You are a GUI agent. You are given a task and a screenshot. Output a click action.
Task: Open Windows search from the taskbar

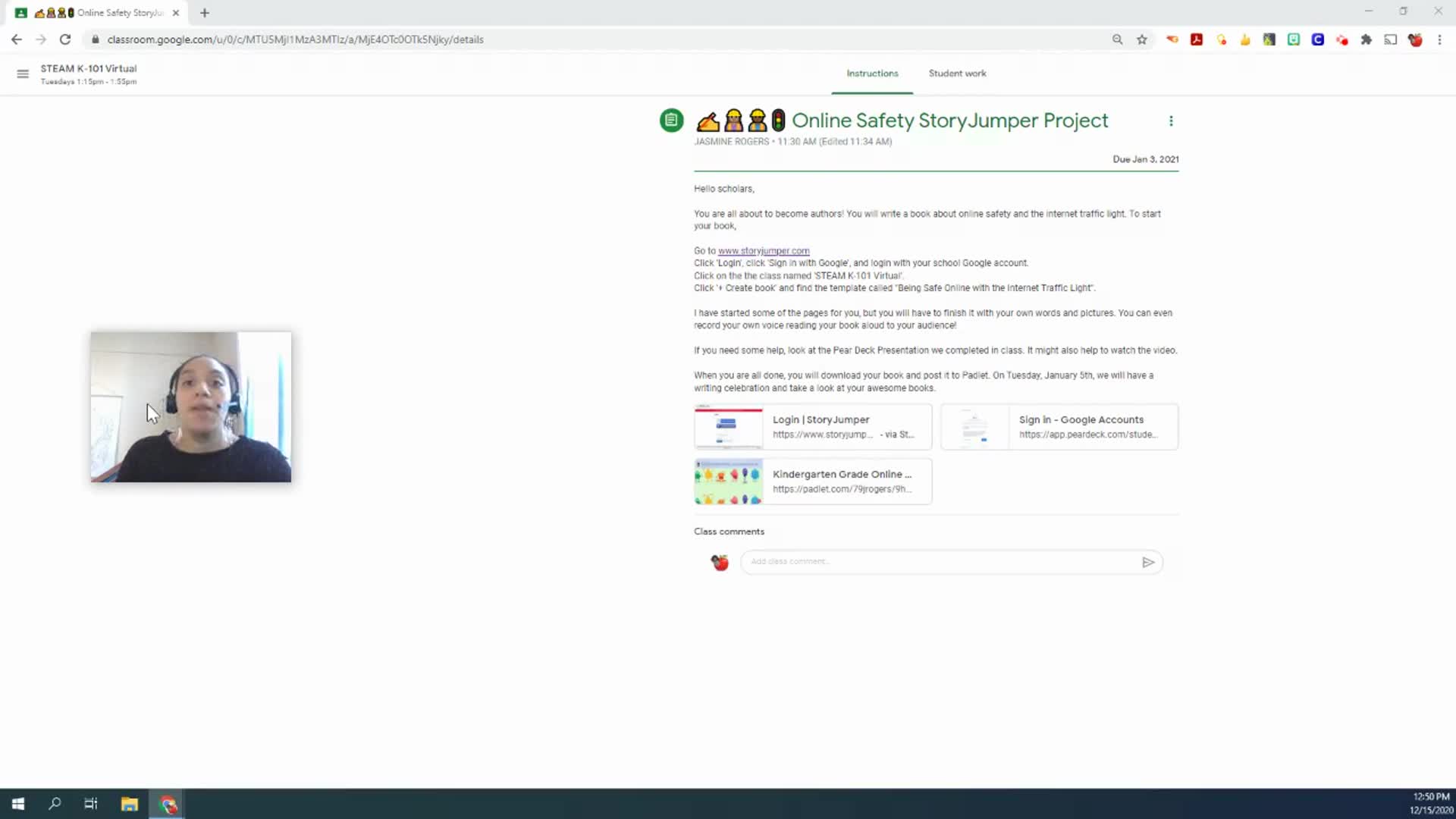[55, 804]
